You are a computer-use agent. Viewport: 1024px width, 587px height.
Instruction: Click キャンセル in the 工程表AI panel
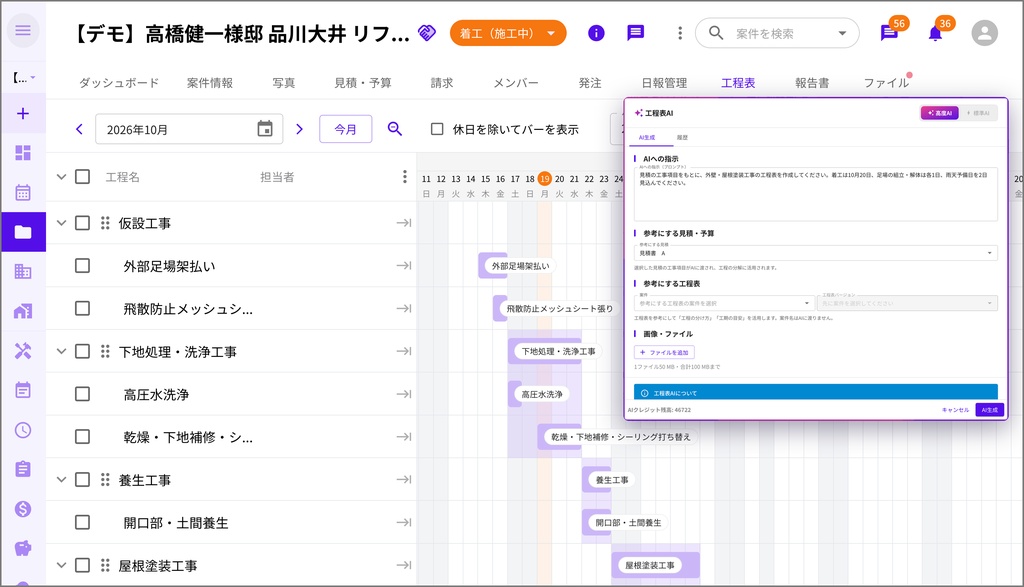click(x=955, y=410)
